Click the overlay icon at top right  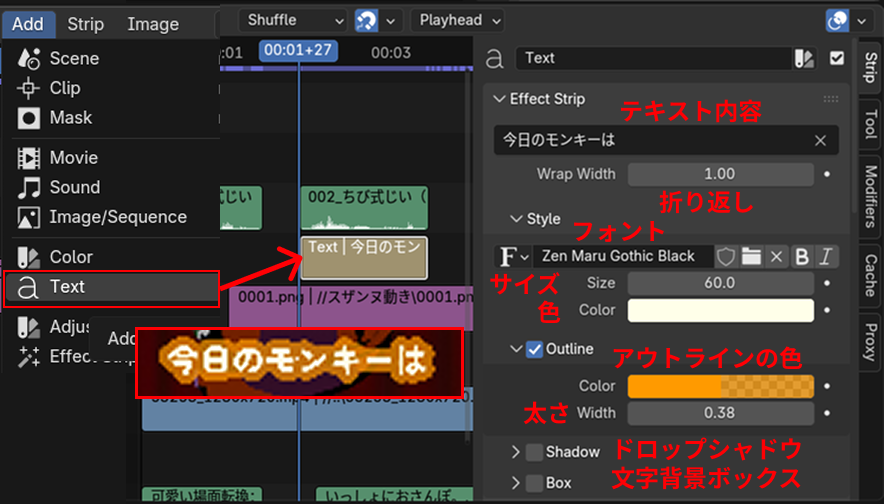(x=836, y=20)
